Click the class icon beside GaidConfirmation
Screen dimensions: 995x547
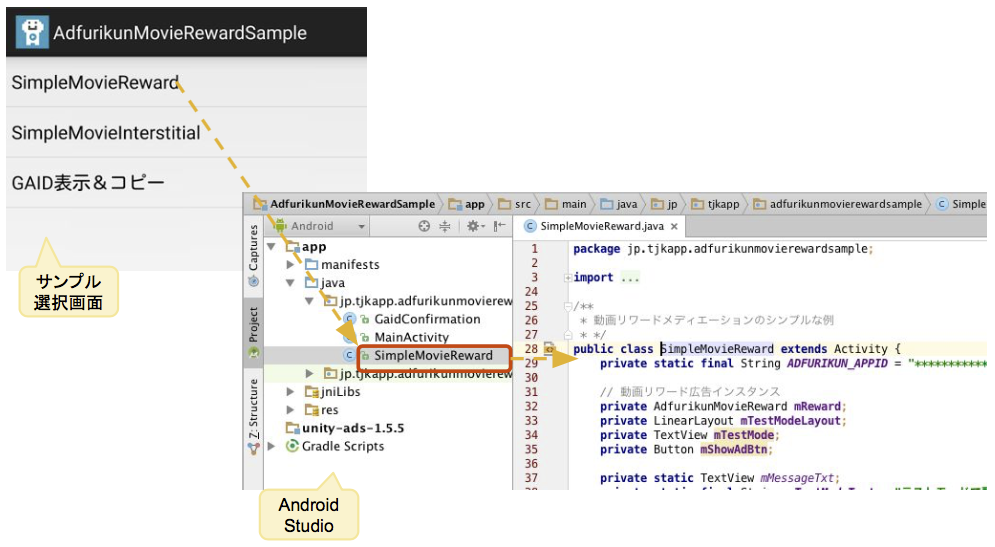(349, 319)
